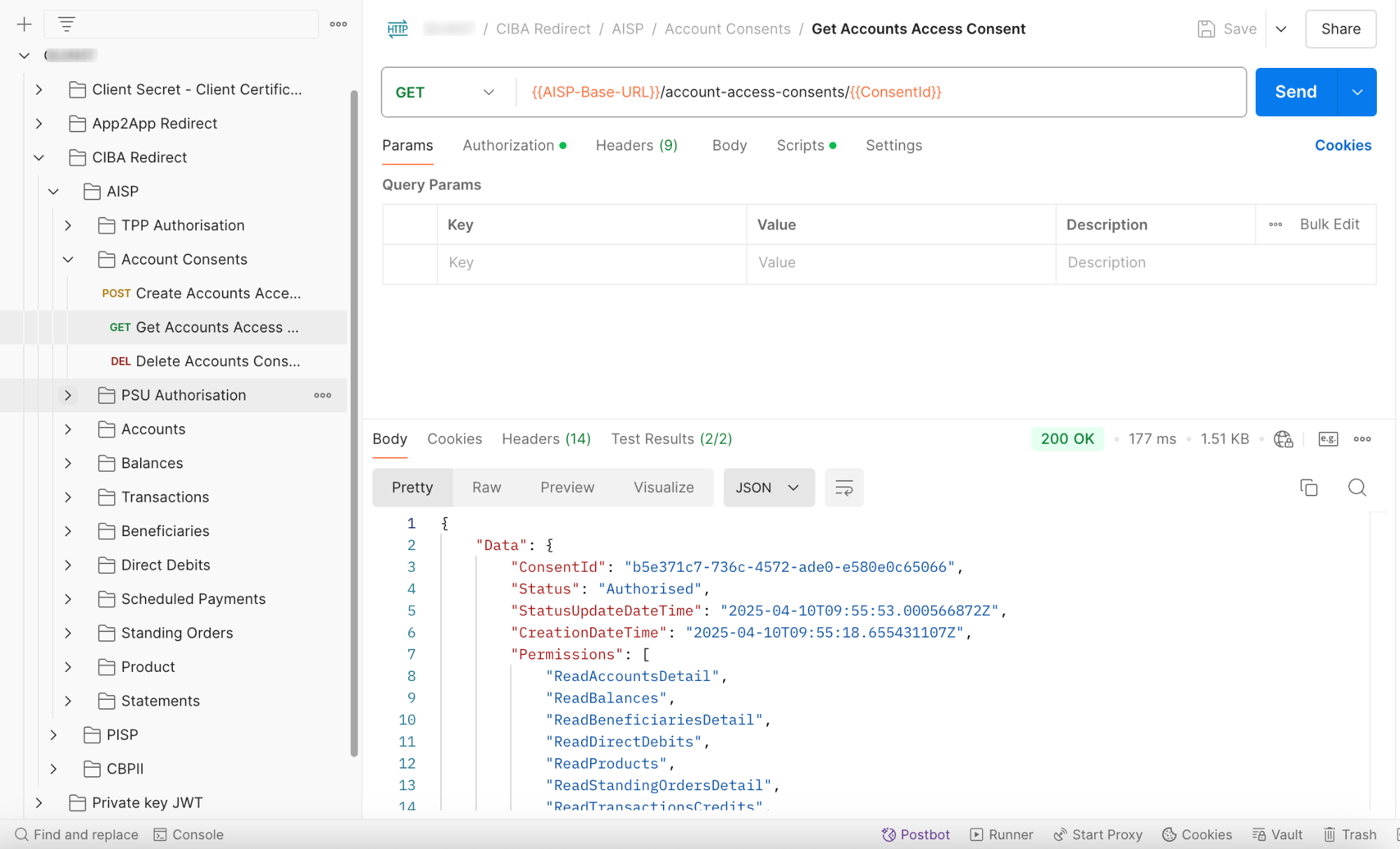
Task: Click the search response icon
Action: click(x=1357, y=487)
